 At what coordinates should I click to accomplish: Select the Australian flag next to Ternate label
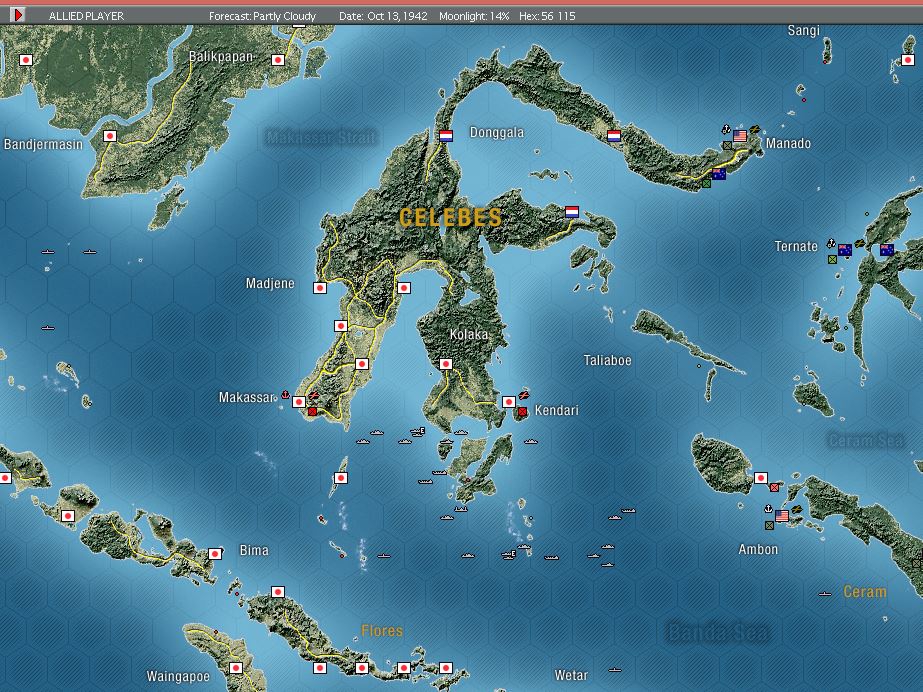click(845, 250)
